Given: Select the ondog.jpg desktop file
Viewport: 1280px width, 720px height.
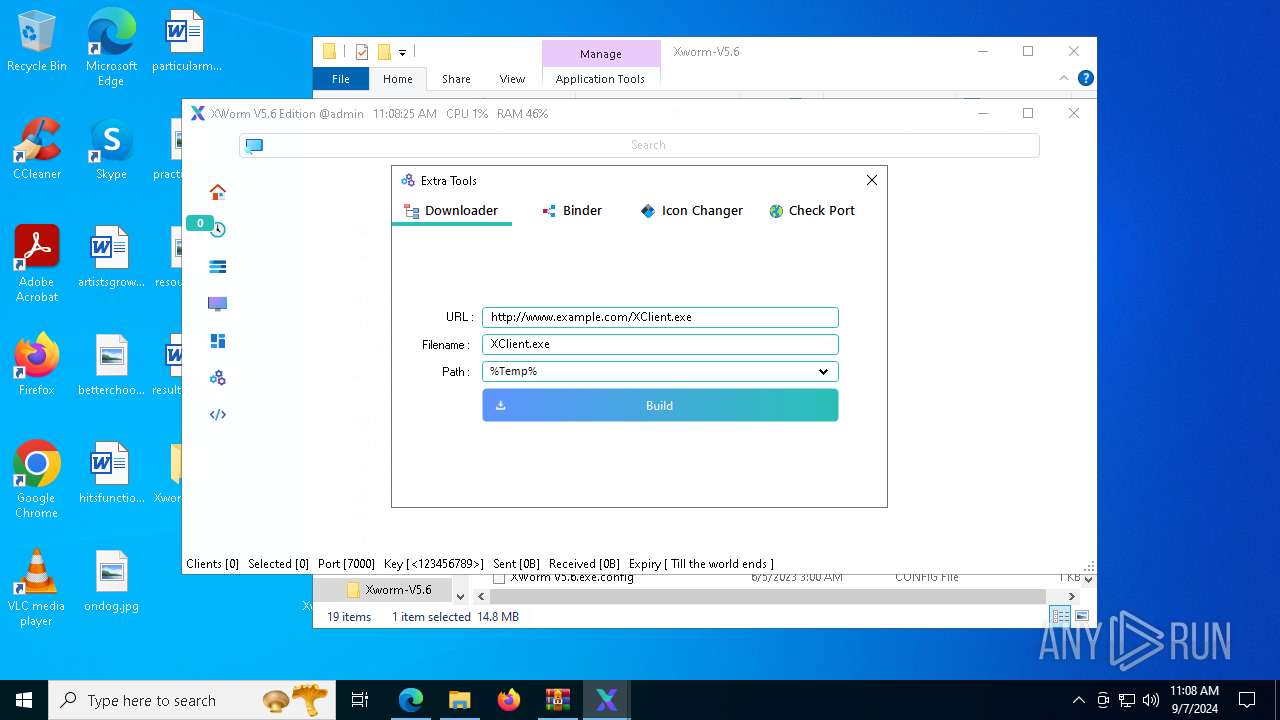Looking at the screenshot, I should (111, 582).
